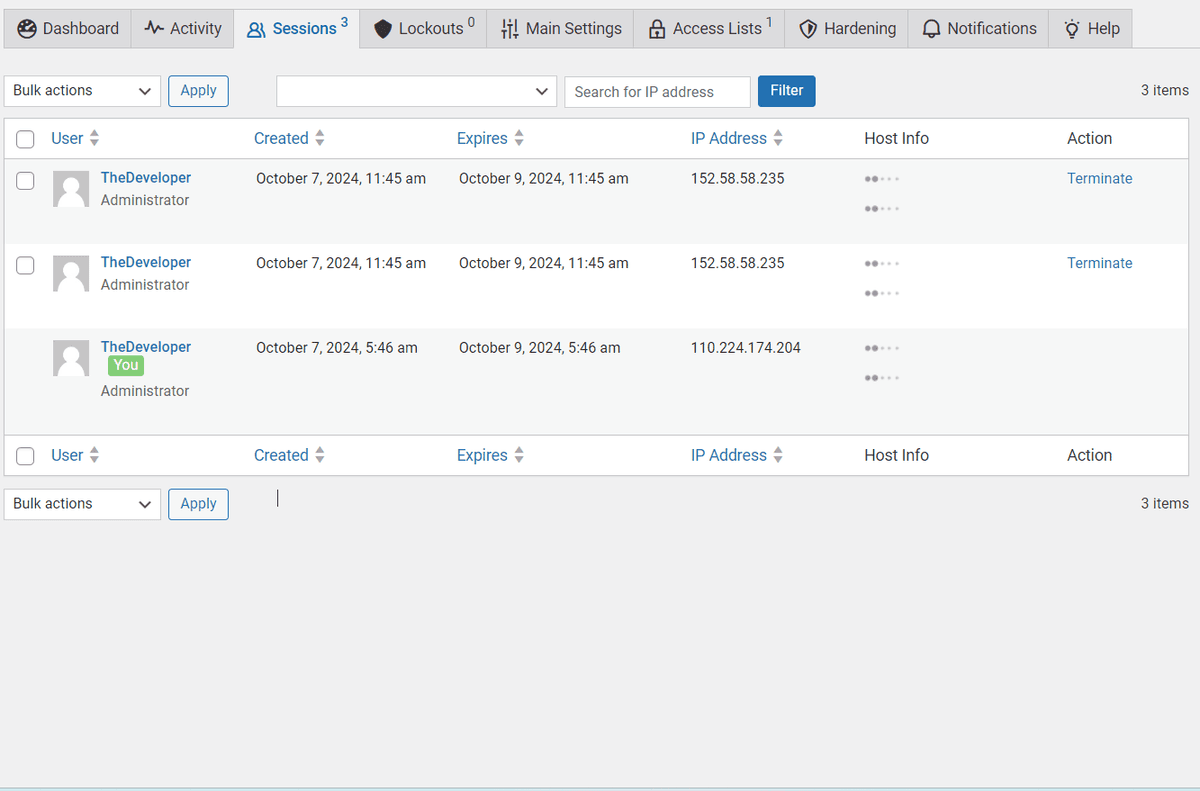The image size is (1200, 791).
Task: Open the Bulk actions dropdown
Action: point(82,90)
